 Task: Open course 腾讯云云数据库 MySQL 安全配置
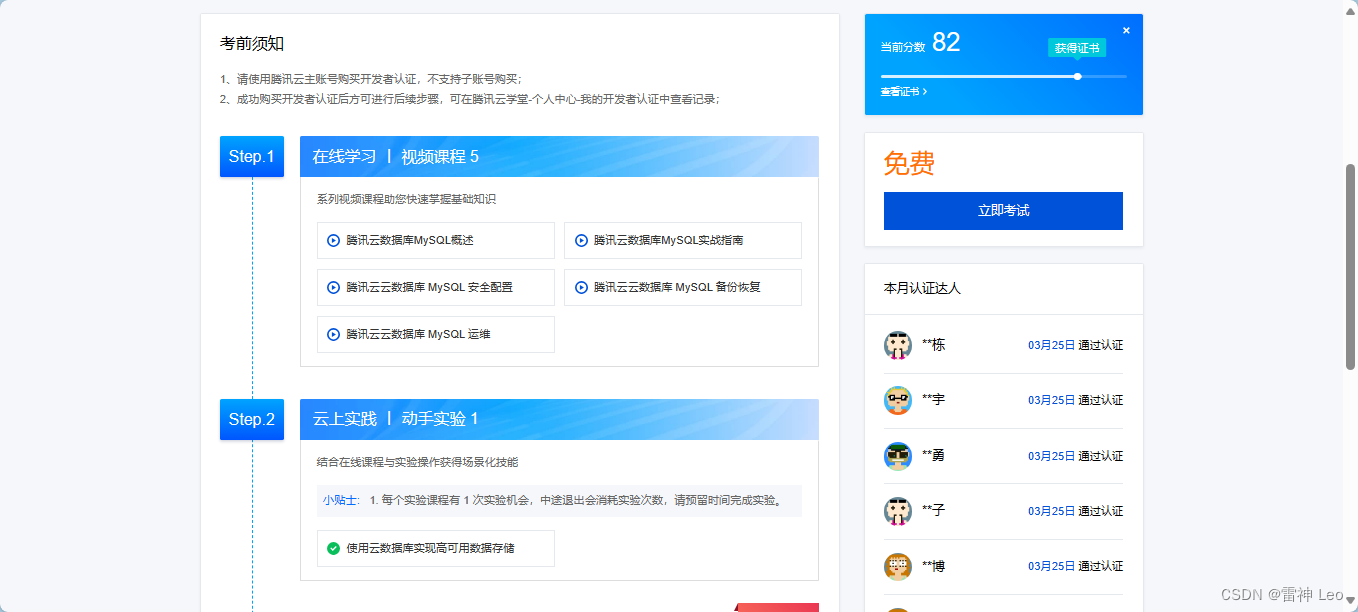[435, 287]
